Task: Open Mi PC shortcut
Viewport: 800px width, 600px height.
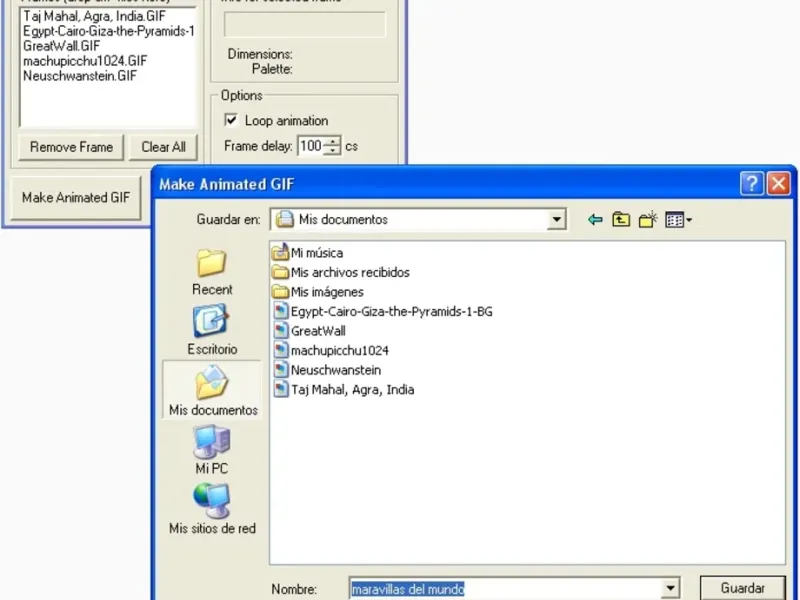Action: coord(212,449)
